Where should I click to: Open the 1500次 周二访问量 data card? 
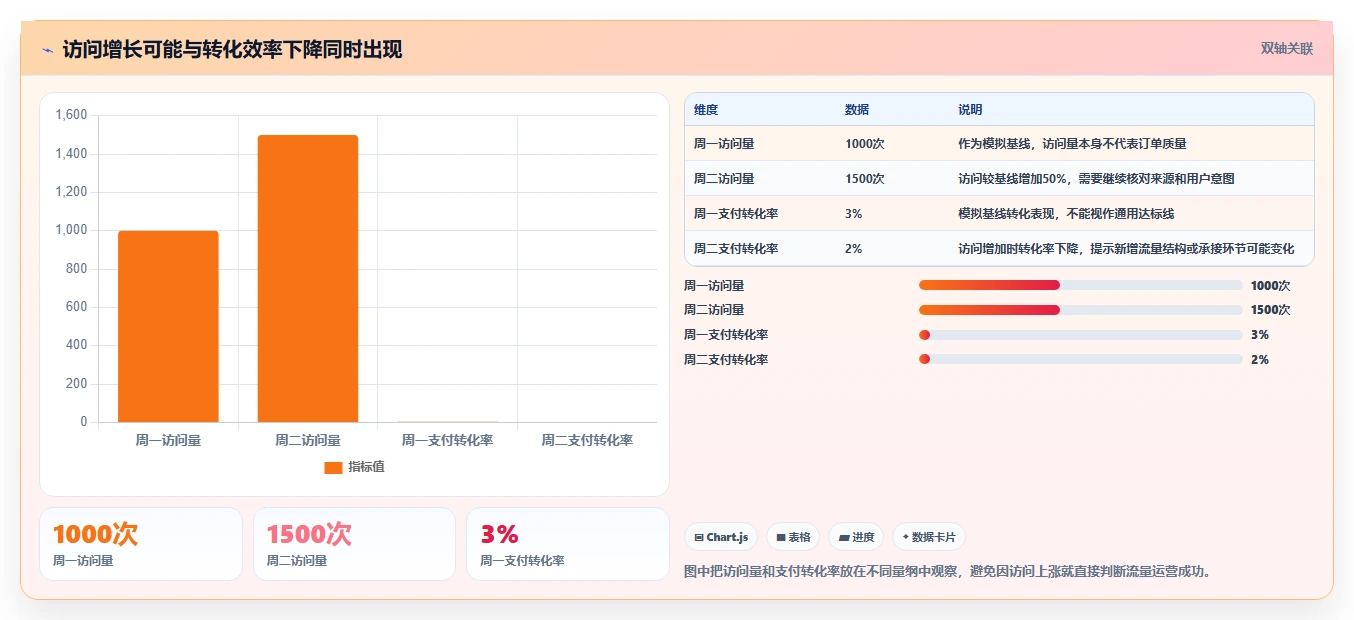(354, 544)
